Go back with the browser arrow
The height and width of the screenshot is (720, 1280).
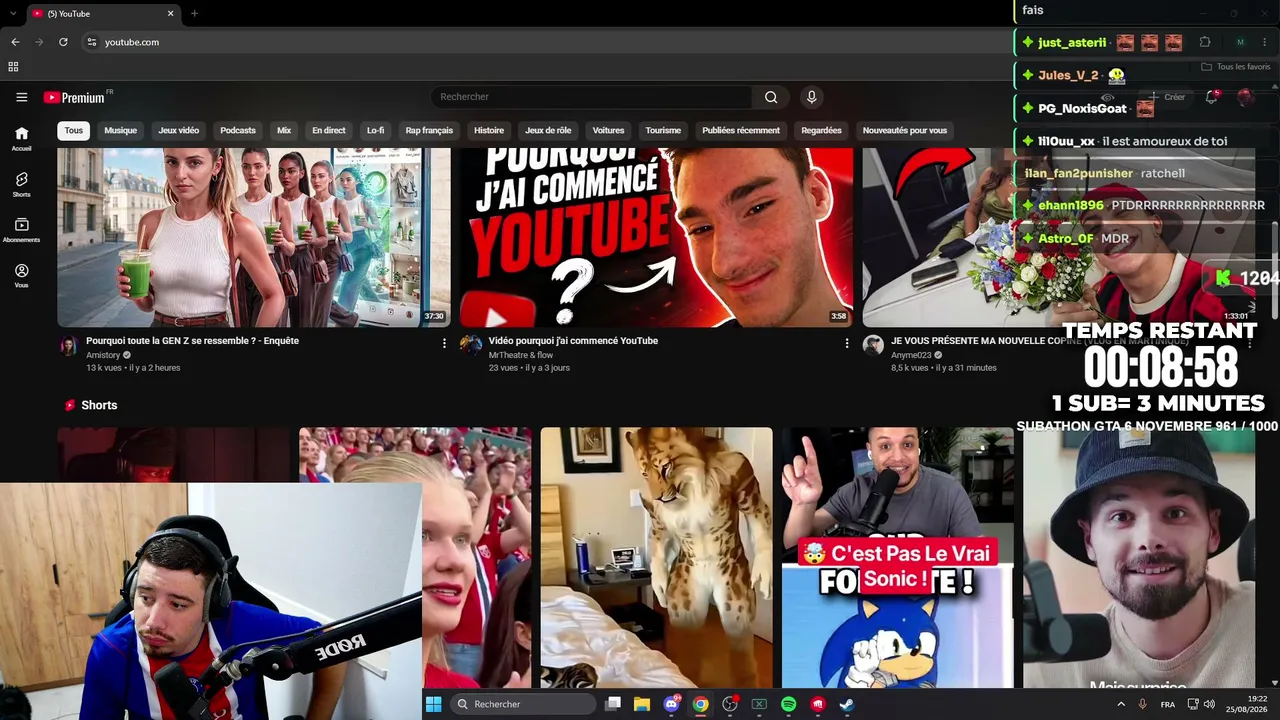(x=15, y=42)
